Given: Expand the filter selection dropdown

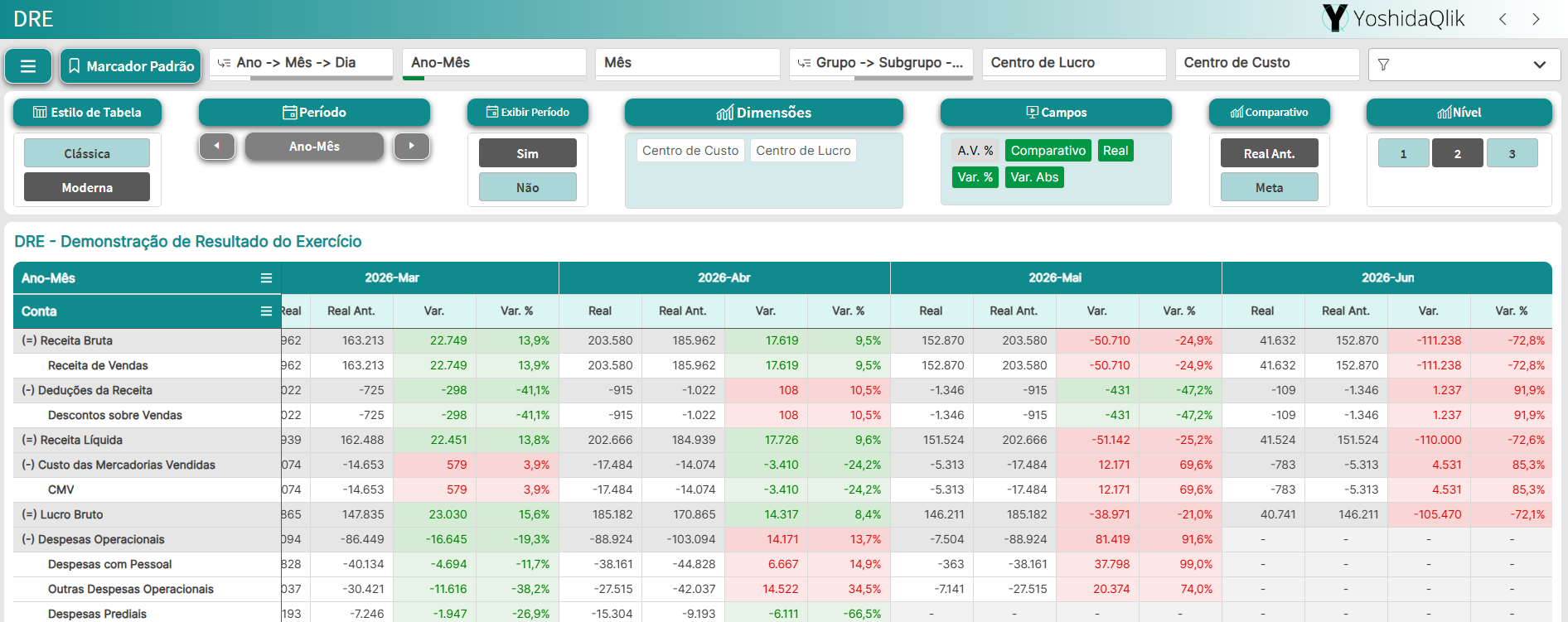Looking at the screenshot, I should [x=1464, y=65].
